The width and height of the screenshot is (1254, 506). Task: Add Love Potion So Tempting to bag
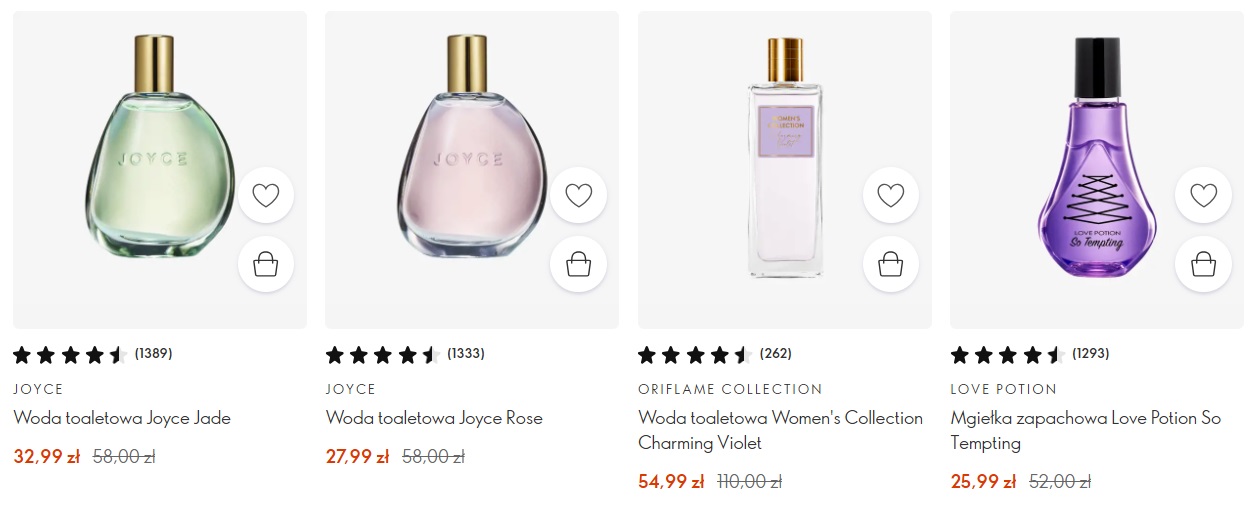point(1204,264)
